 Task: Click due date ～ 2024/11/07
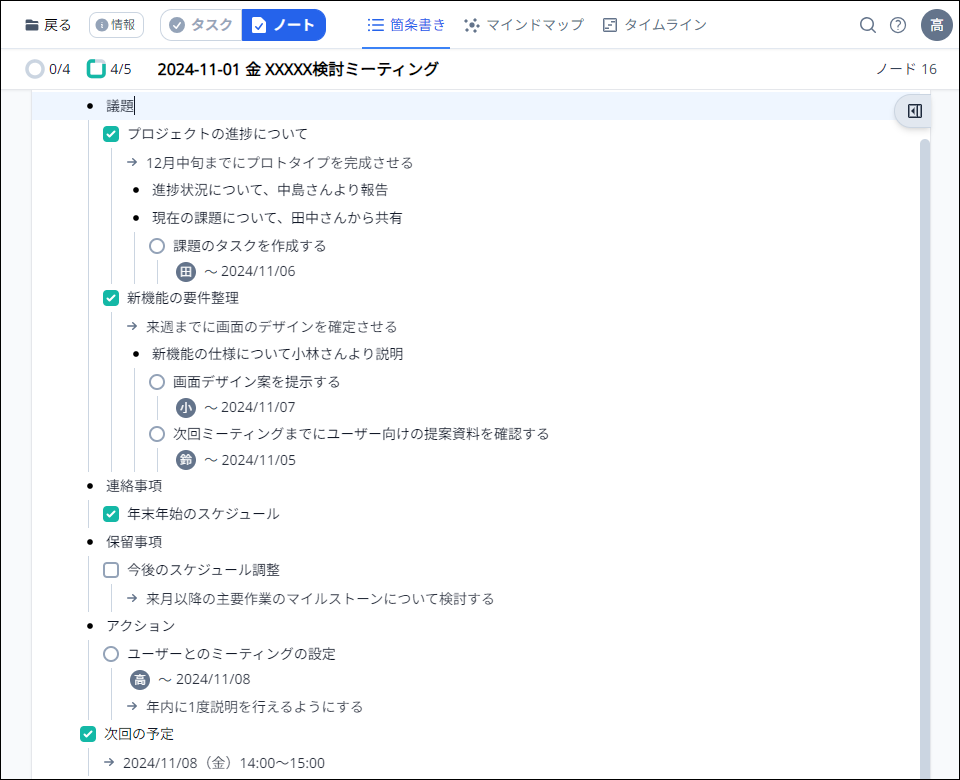point(250,407)
